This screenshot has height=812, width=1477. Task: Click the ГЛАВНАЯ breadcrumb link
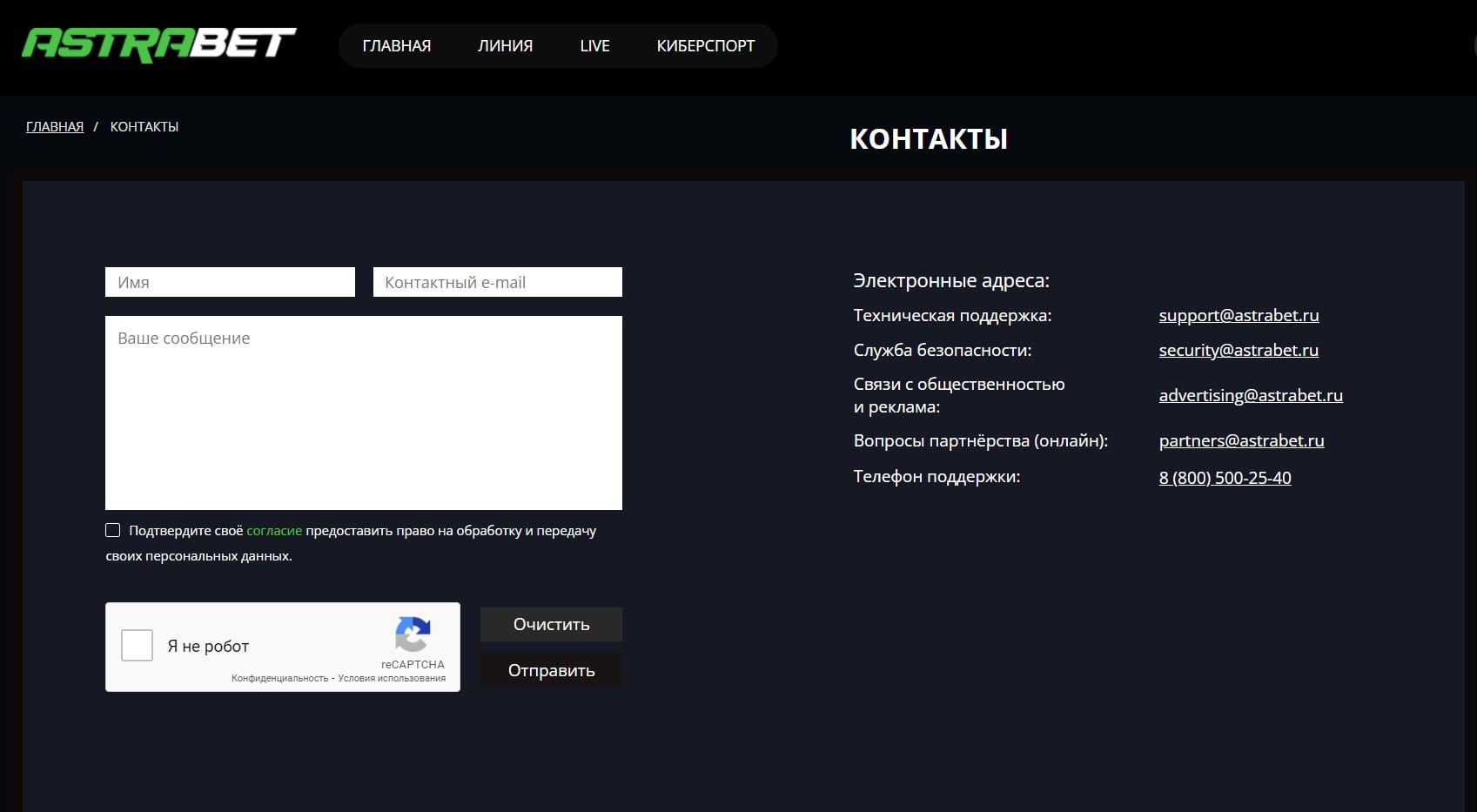point(55,127)
